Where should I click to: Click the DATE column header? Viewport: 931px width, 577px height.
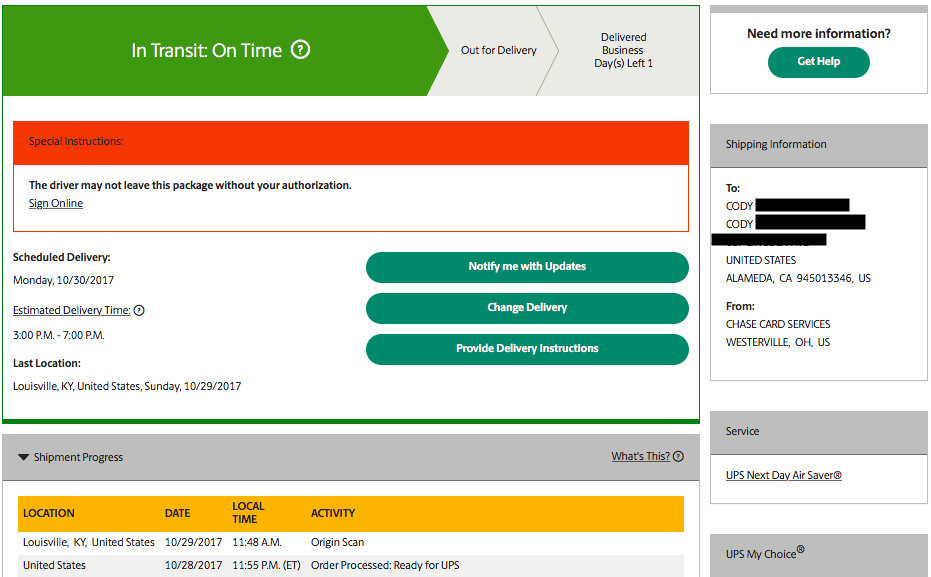pos(178,513)
